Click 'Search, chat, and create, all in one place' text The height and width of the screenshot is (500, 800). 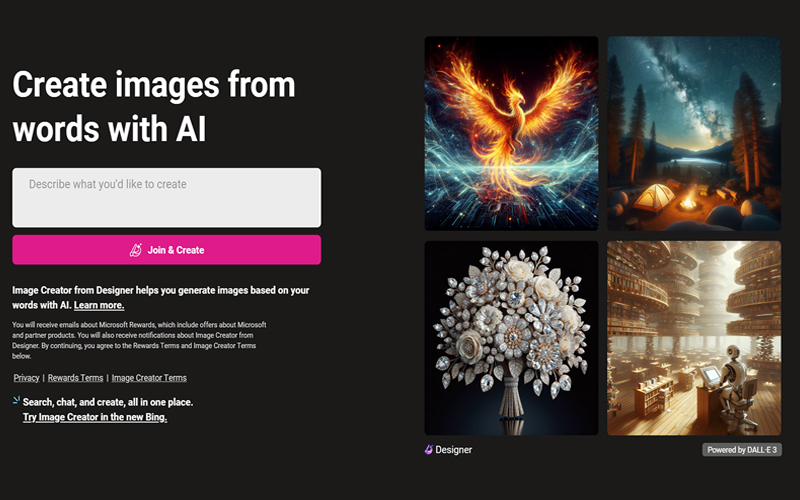[x=108, y=402]
